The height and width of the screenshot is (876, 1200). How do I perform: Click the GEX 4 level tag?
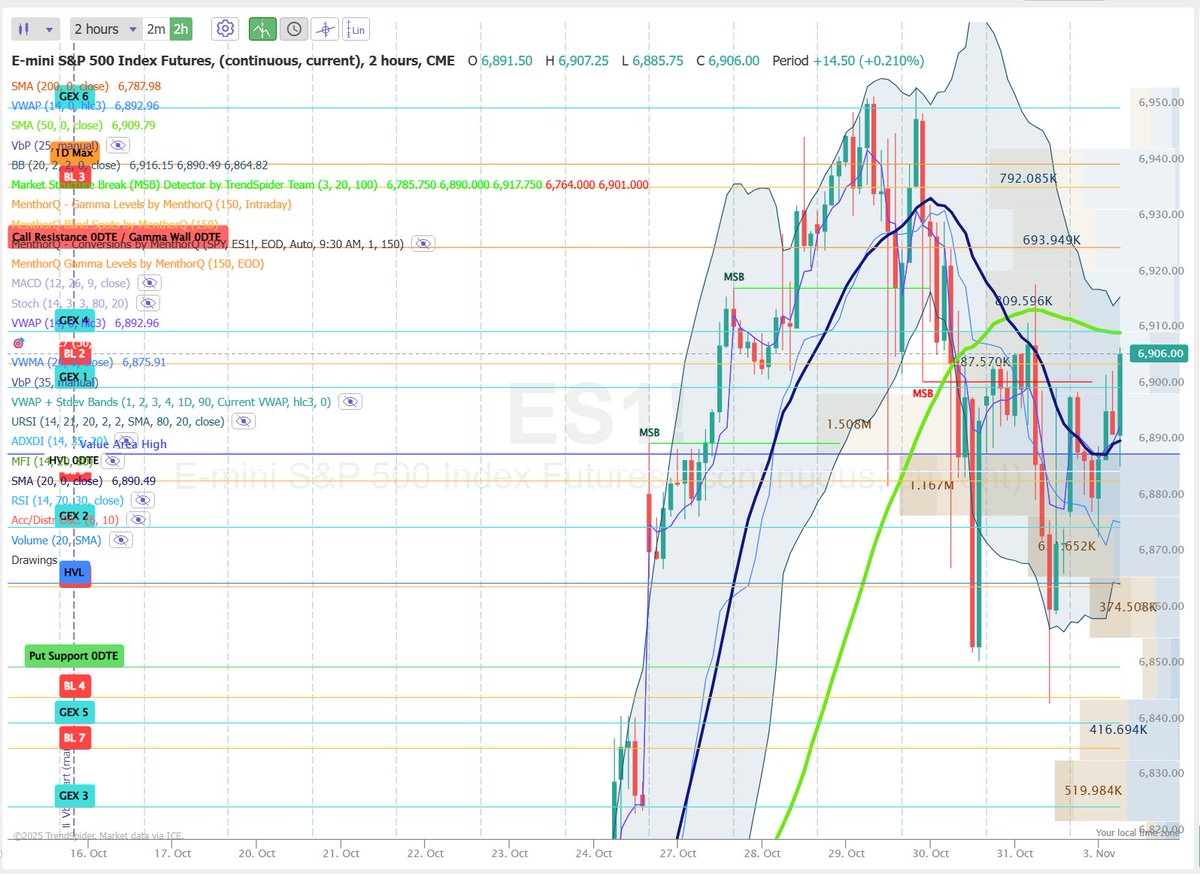[74, 321]
